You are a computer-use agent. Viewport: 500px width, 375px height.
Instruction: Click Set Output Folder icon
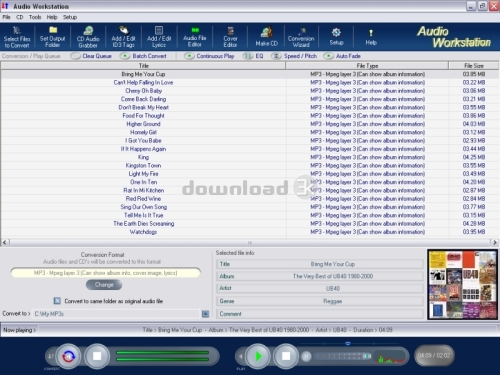52,37
